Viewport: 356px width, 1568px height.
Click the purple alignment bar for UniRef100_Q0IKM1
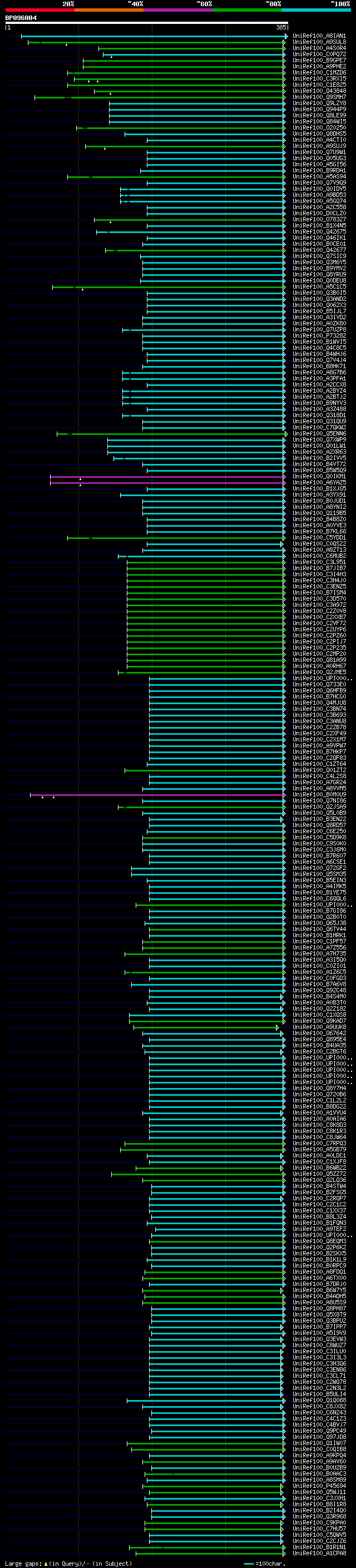(x=167, y=477)
